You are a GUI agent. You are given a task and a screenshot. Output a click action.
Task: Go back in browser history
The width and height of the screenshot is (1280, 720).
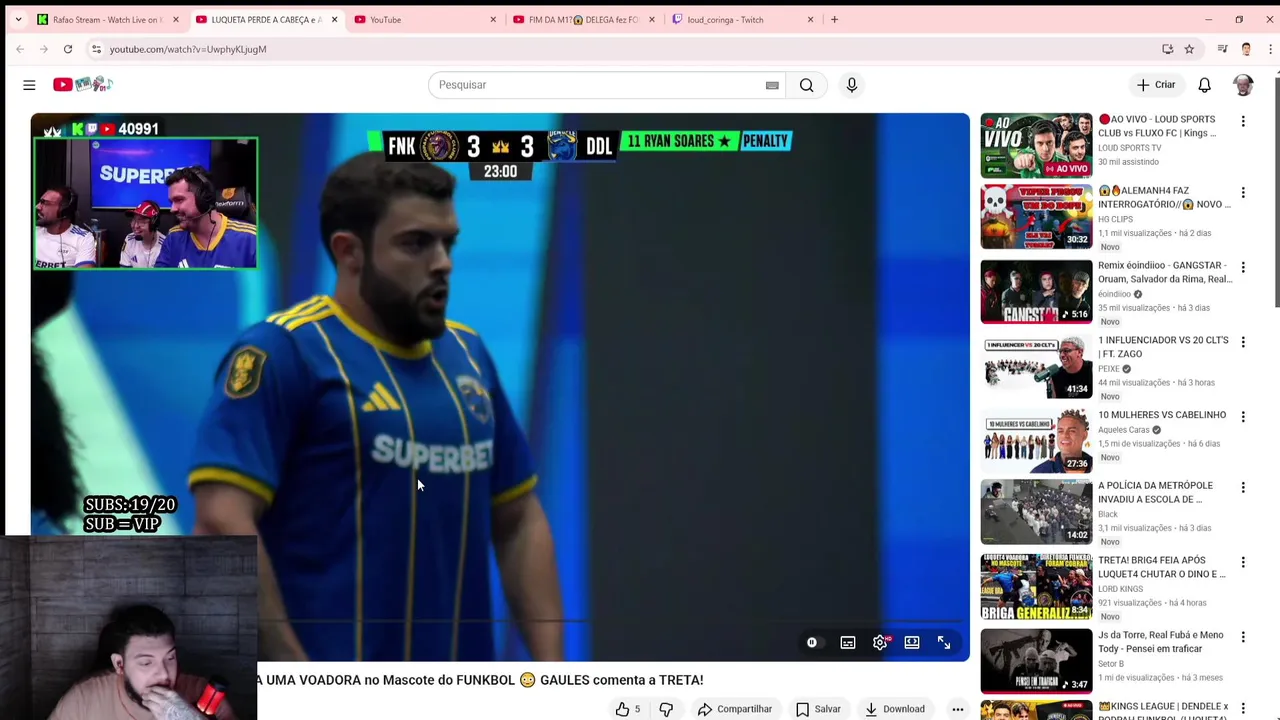(20, 49)
